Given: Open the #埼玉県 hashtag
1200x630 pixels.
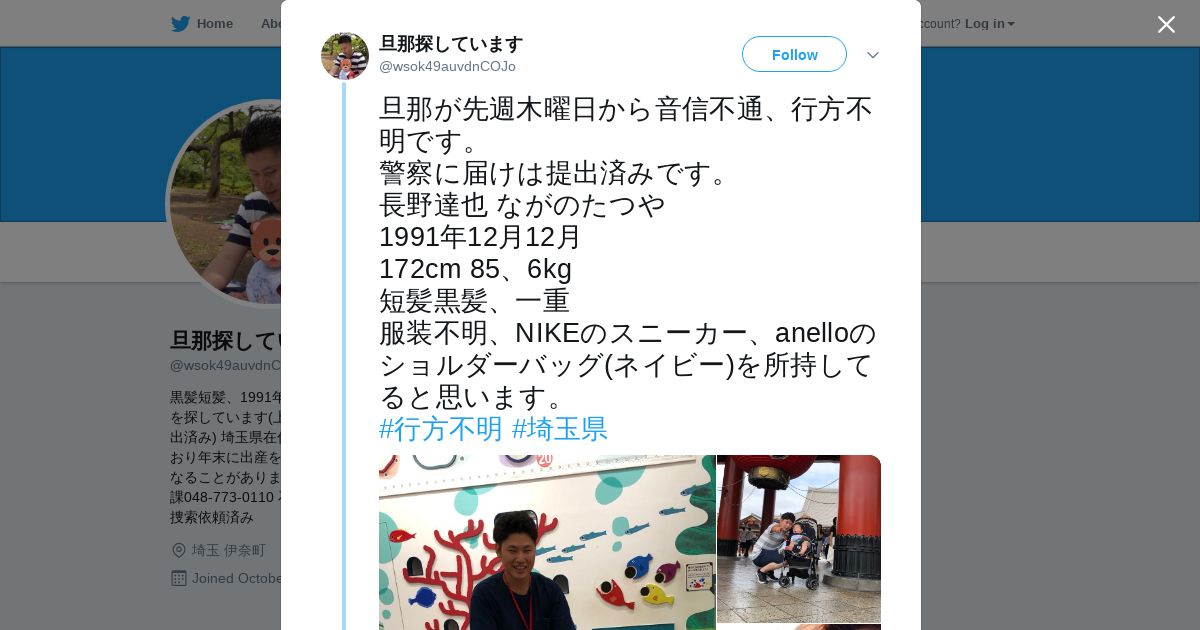Looking at the screenshot, I should coord(560,429).
